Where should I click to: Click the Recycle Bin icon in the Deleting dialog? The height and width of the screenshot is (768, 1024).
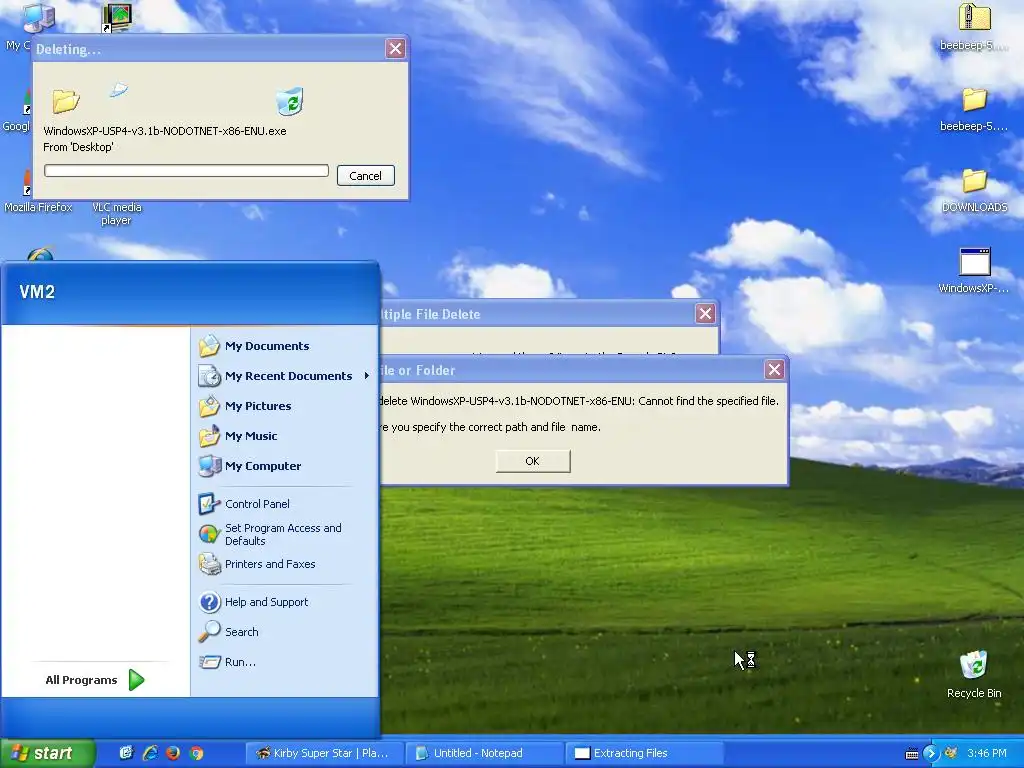tap(290, 101)
